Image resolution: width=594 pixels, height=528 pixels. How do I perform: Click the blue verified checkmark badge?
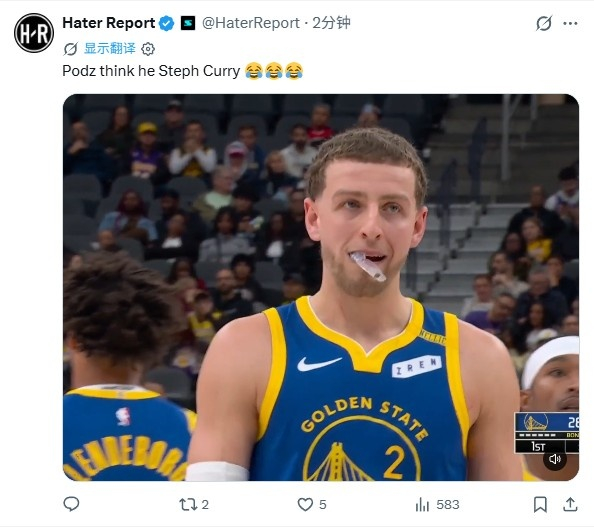(166, 23)
